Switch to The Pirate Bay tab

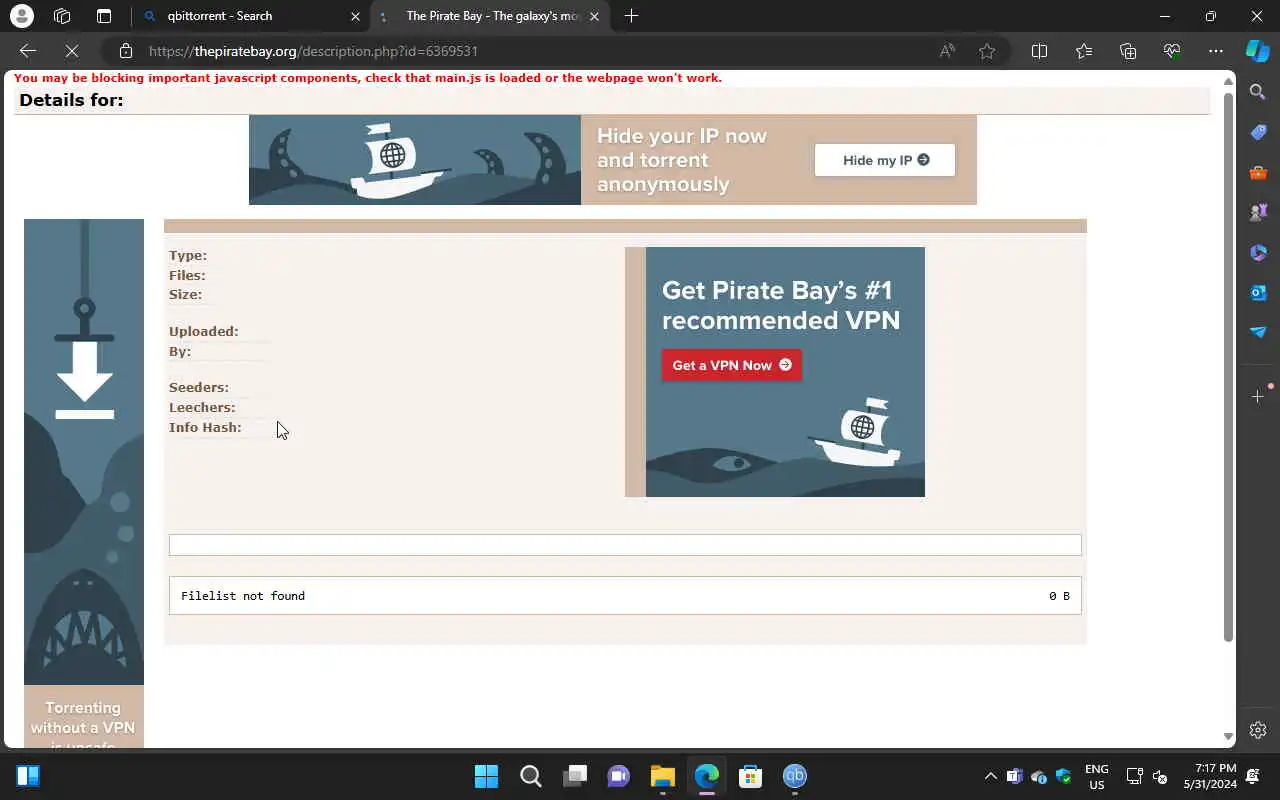click(490, 16)
